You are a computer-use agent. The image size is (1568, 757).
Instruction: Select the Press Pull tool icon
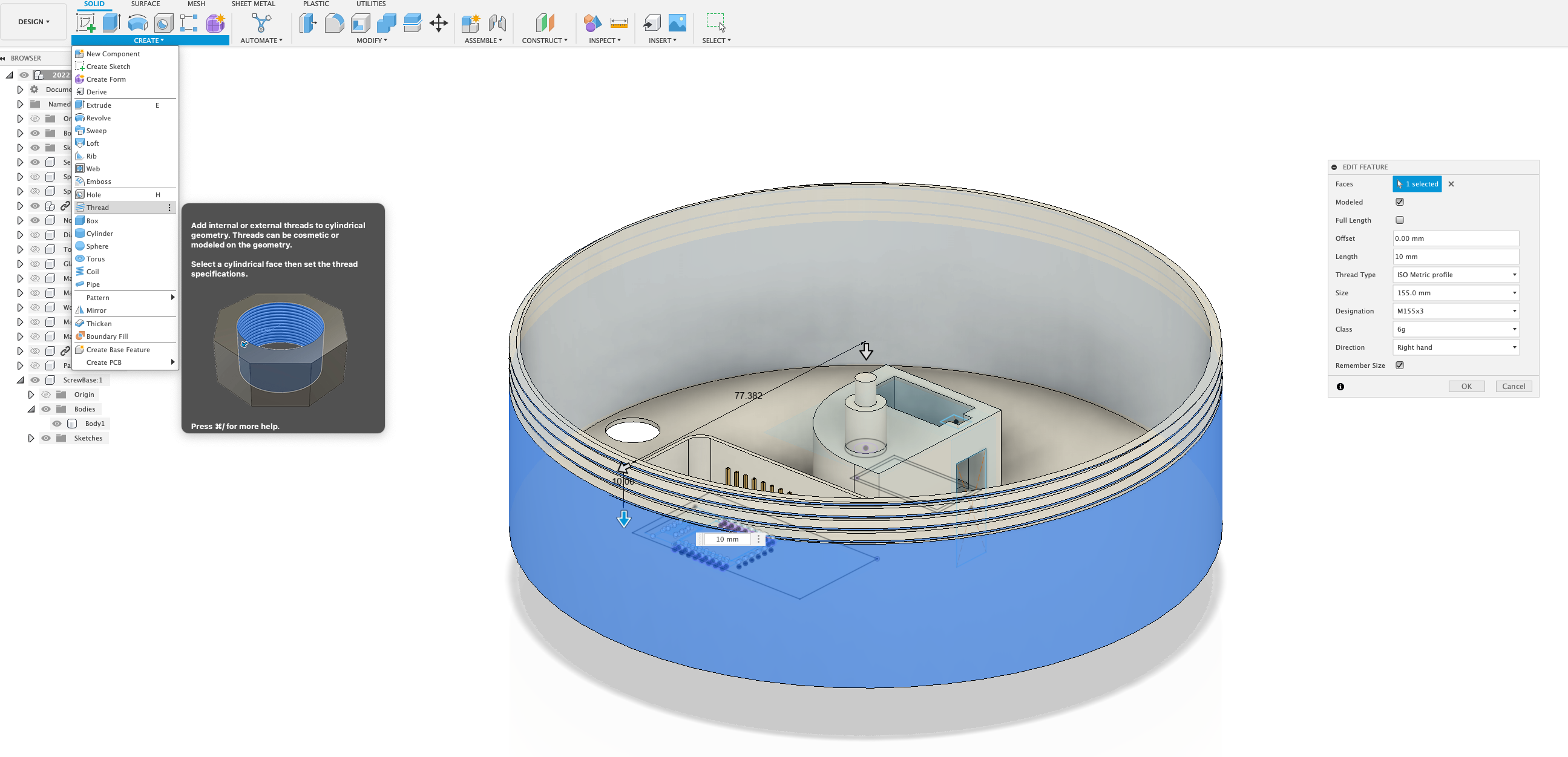(308, 23)
